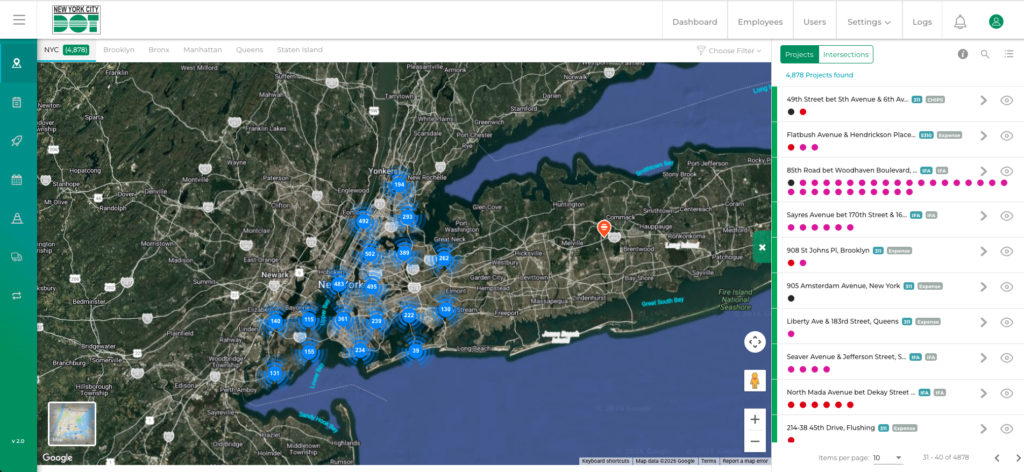Click the truck icon in sidebar
1024x472 pixels.
(17, 257)
